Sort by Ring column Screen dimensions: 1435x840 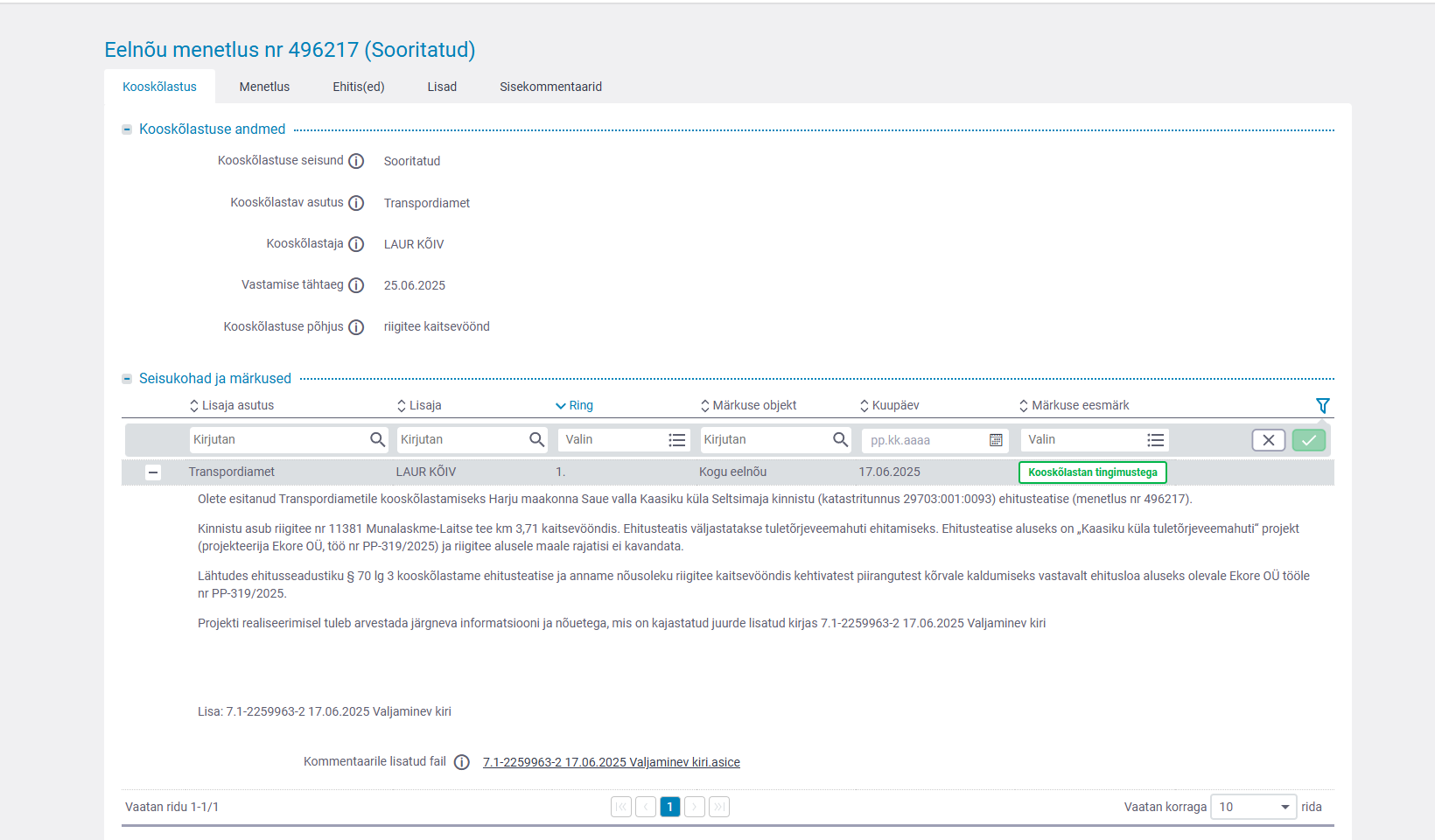pyautogui.click(x=574, y=405)
